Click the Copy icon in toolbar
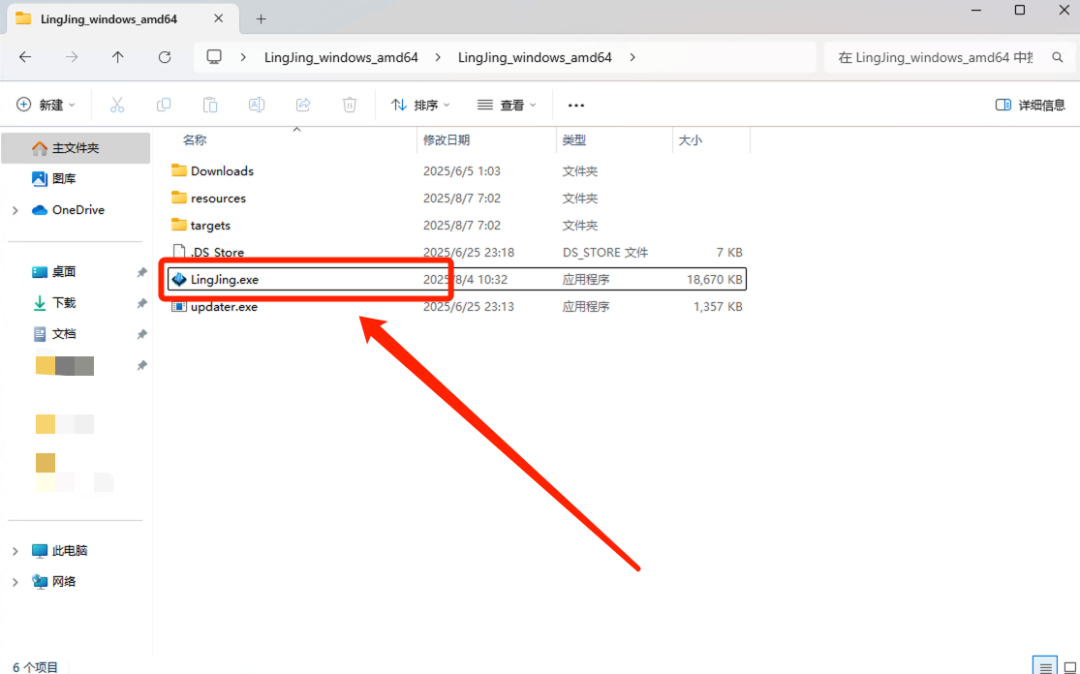The image size is (1080, 674). tap(163, 105)
